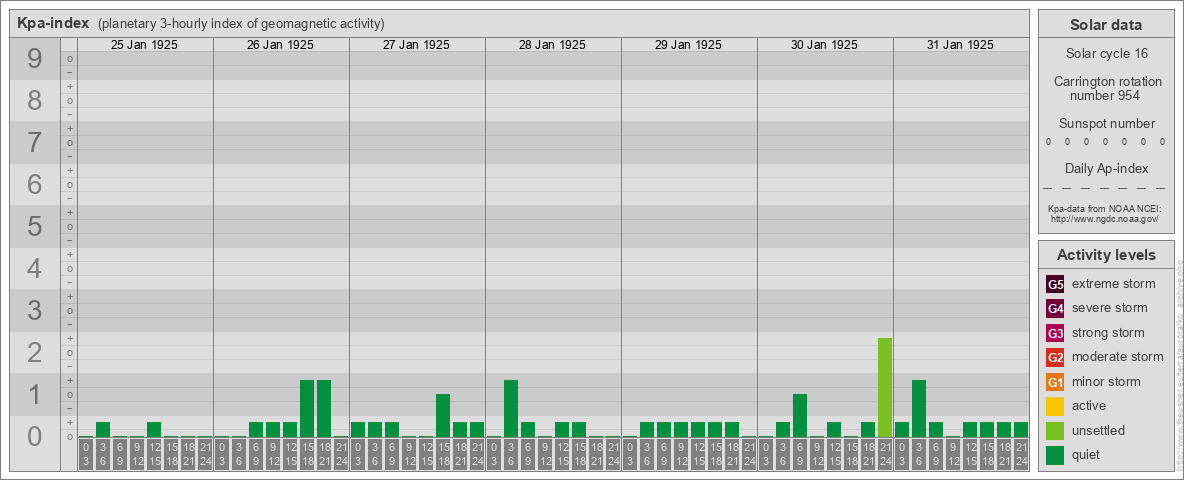Click the G4 severe storm badge
Viewport: 1184px width, 480px height.
[1056, 309]
